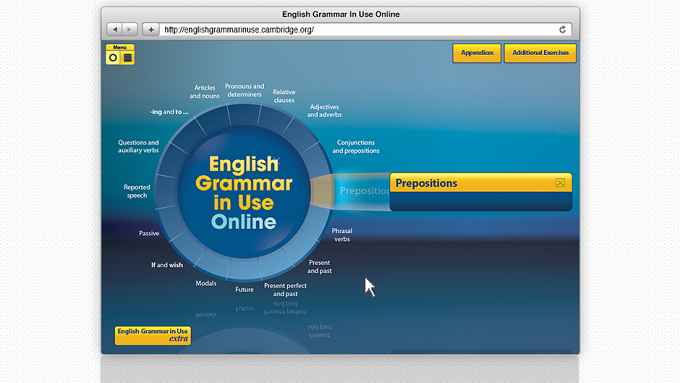Viewport: 680px width, 383px height.
Task: Select the list view square in Menu
Action: click(x=128, y=58)
